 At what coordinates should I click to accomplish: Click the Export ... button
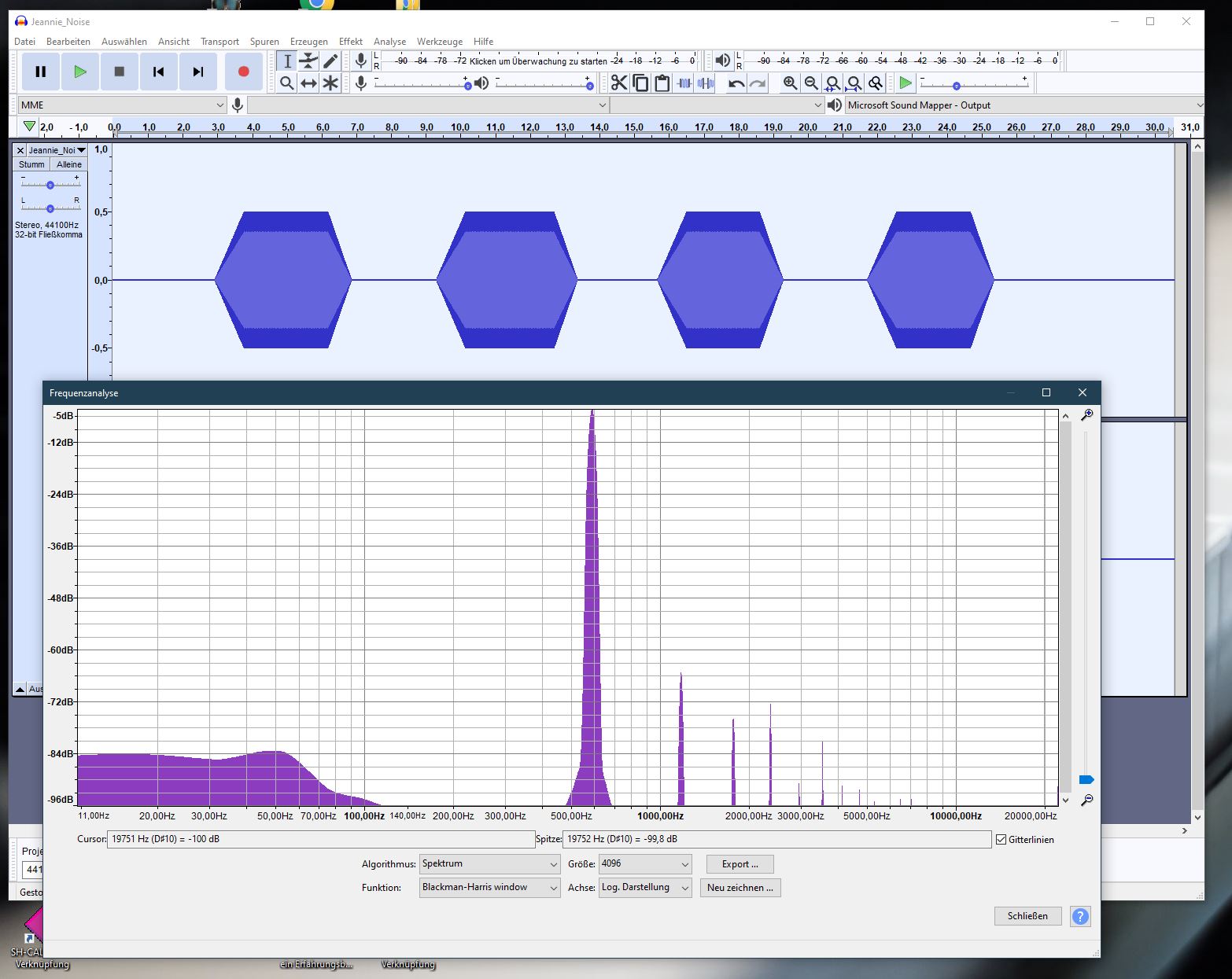740,864
